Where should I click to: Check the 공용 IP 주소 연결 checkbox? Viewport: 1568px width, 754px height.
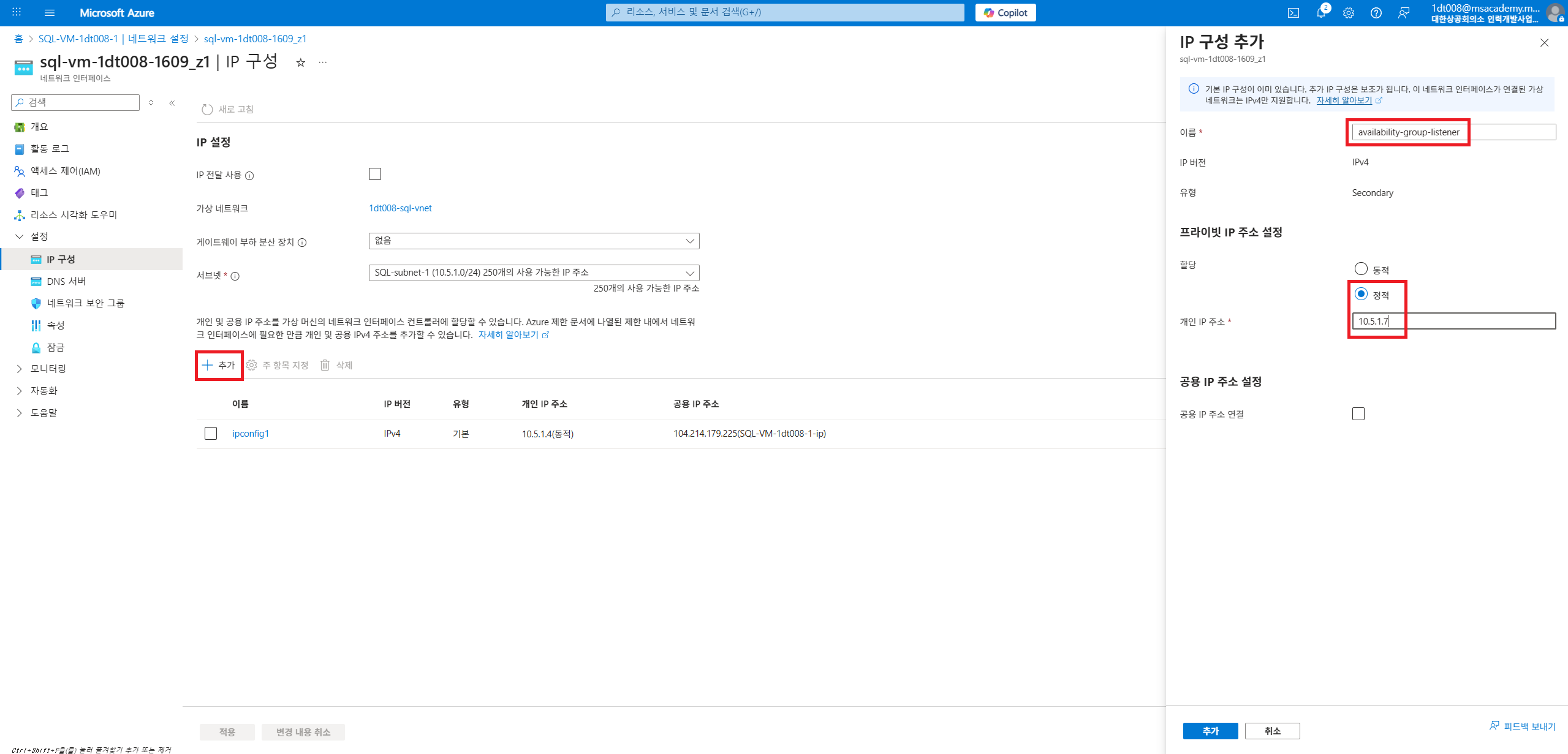point(1358,414)
